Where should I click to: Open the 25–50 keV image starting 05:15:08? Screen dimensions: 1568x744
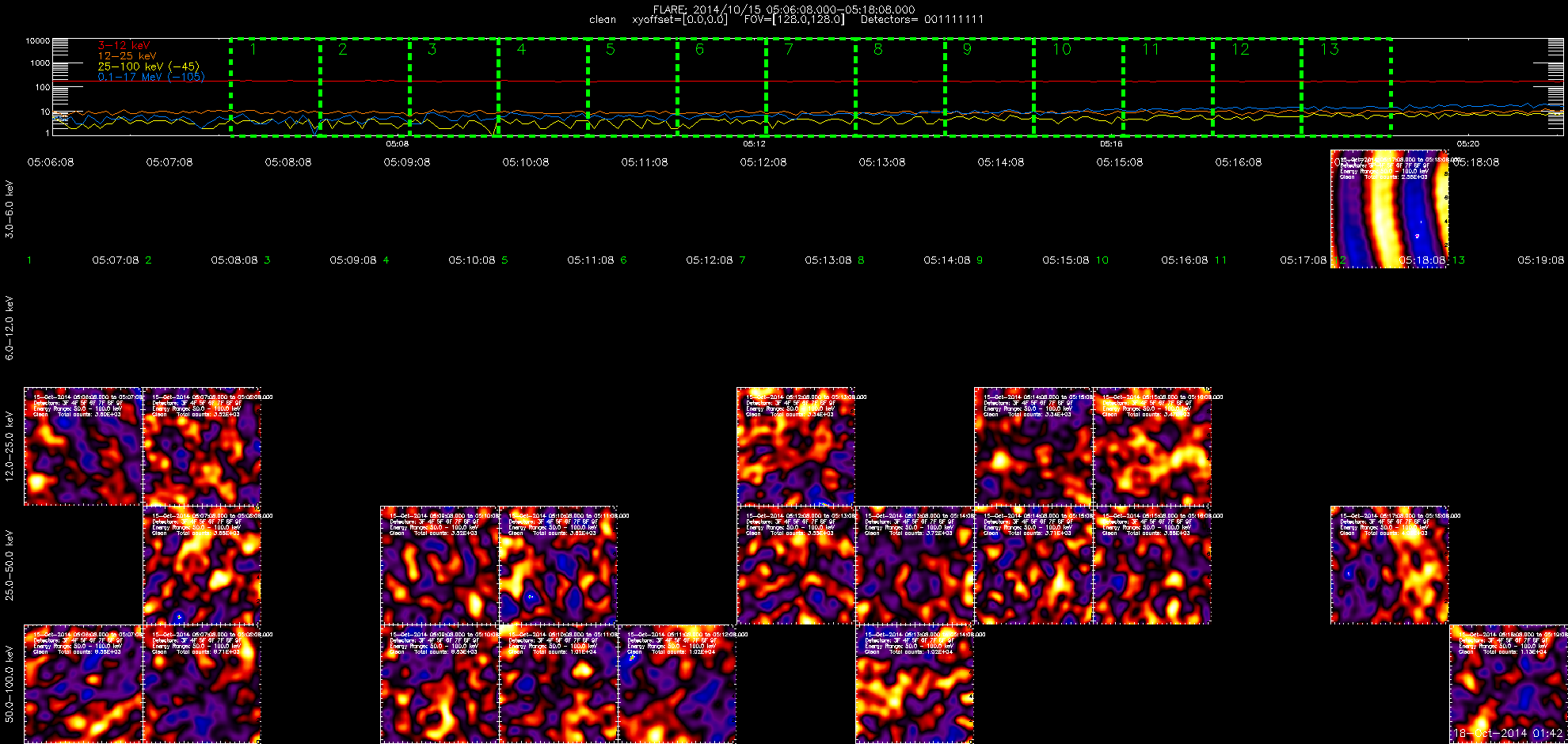tap(1152, 565)
